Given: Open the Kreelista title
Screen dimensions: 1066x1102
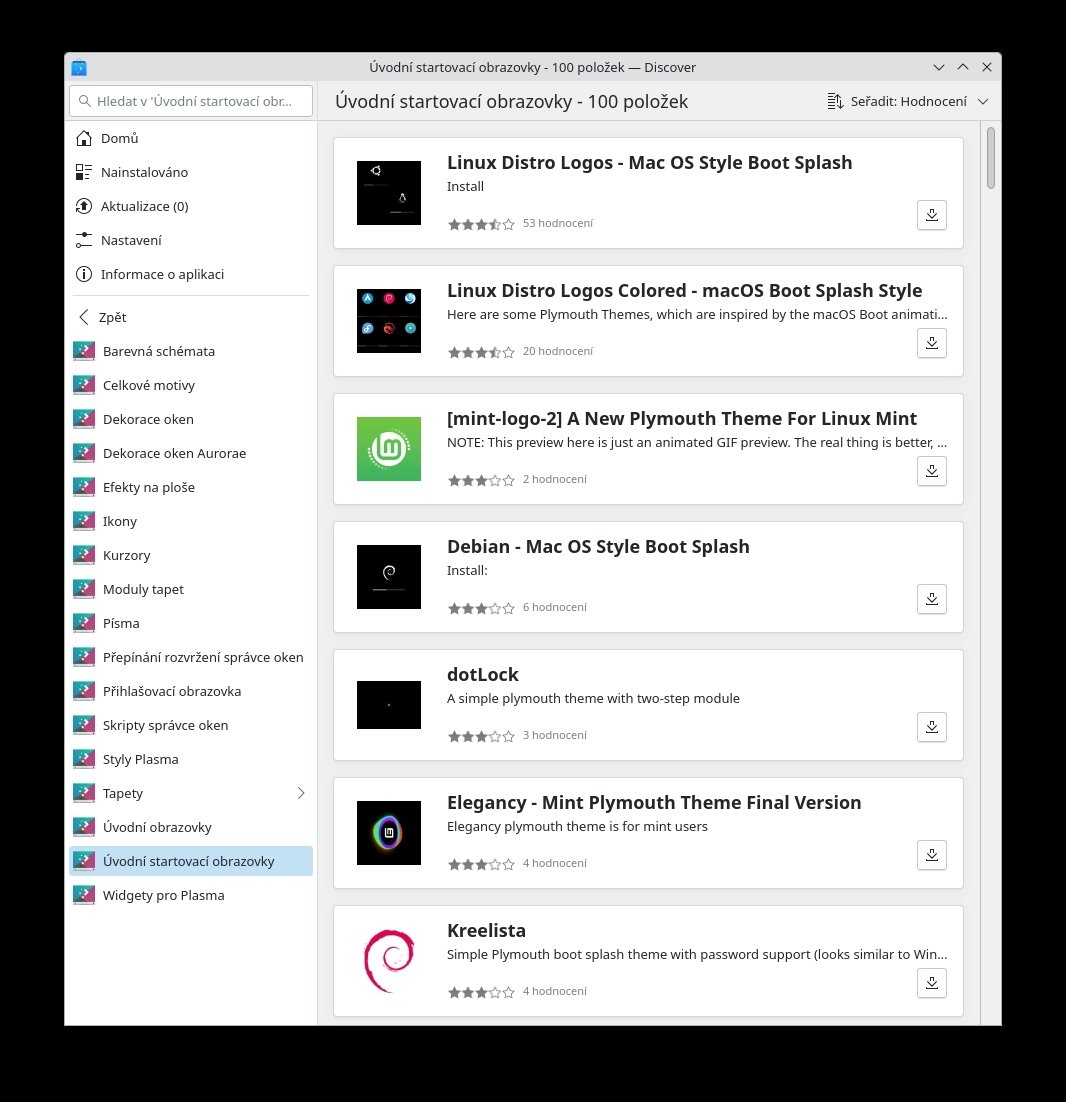Looking at the screenshot, I should point(486,931).
